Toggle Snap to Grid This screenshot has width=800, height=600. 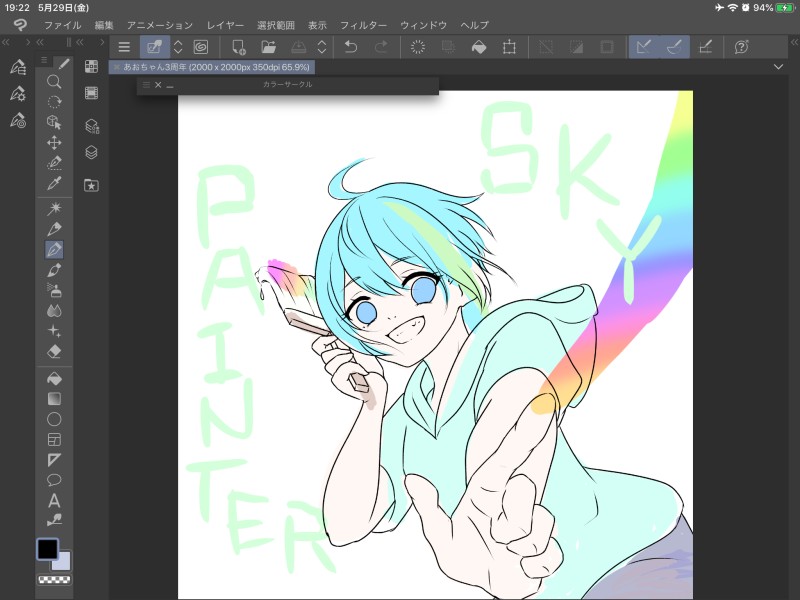coord(705,47)
